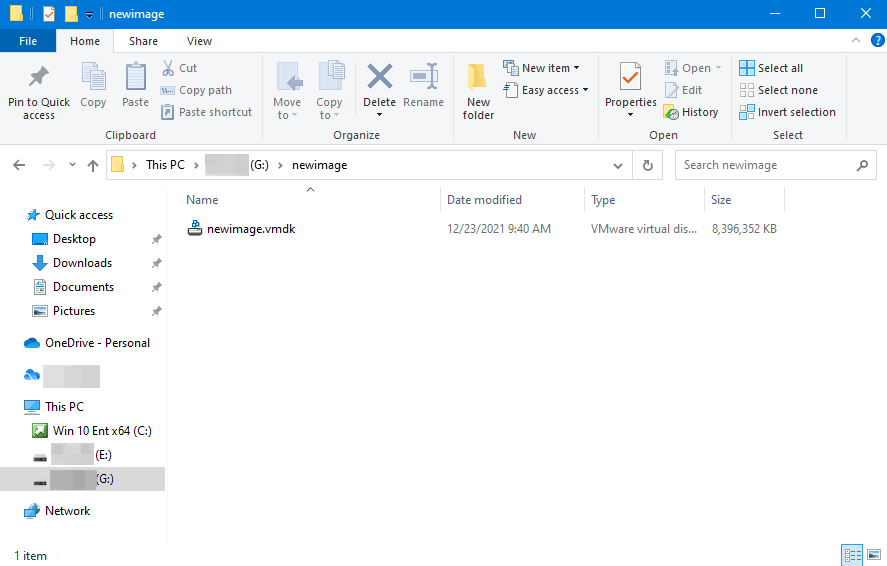
Task: Click Copy path in Clipboard group
Action: point(196,90)
